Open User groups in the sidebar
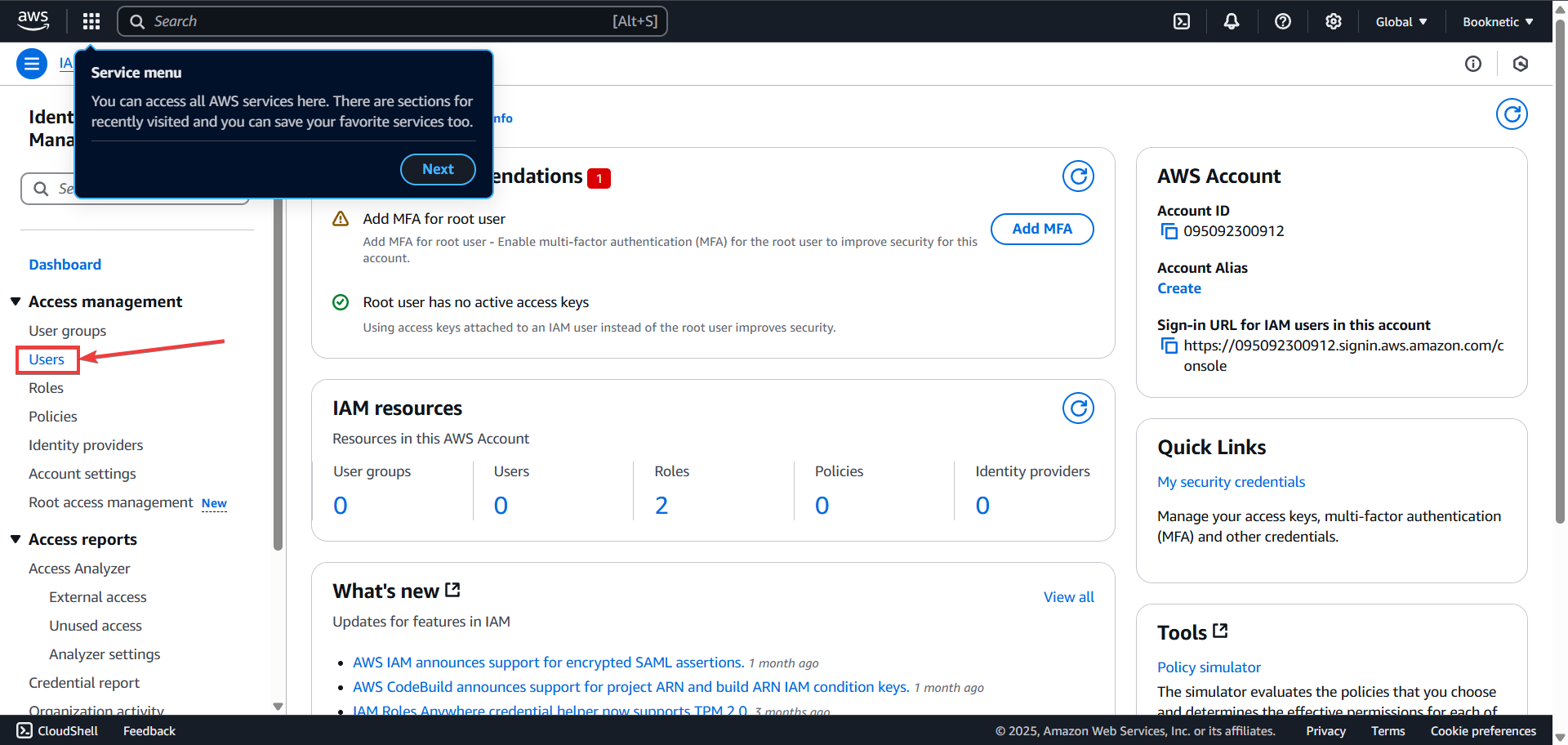The image size is (1568, 745). tap(68, 331)
